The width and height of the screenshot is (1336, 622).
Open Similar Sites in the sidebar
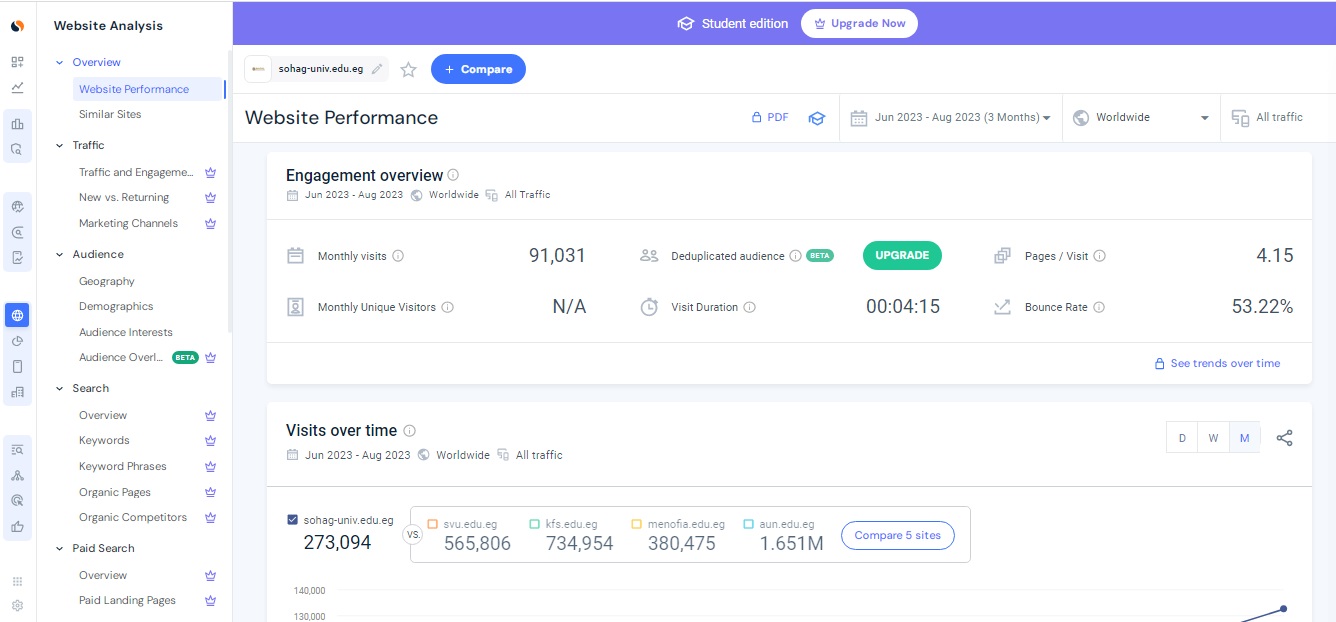click(110, 114)
